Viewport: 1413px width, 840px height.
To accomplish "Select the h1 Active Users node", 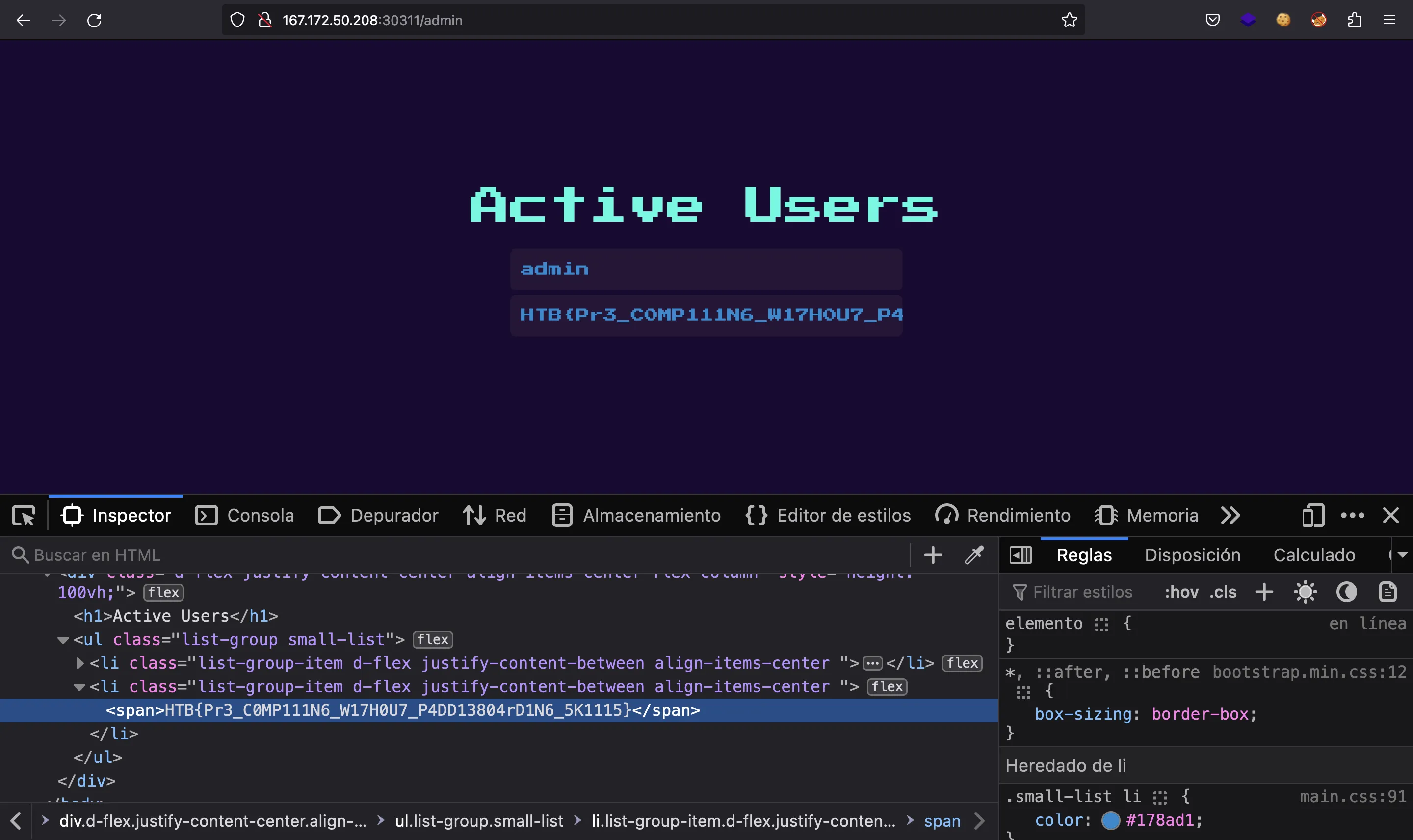I will 176,616.
